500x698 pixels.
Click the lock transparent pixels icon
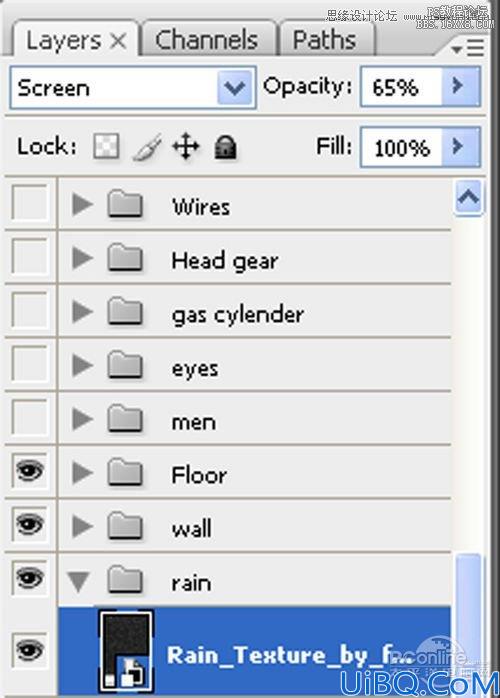coord(106,146)
